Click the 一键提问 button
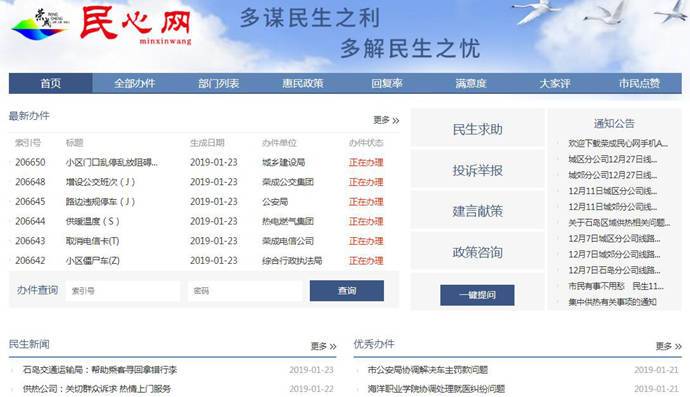Viewport: 690px width, 397px height. (477, 295)
